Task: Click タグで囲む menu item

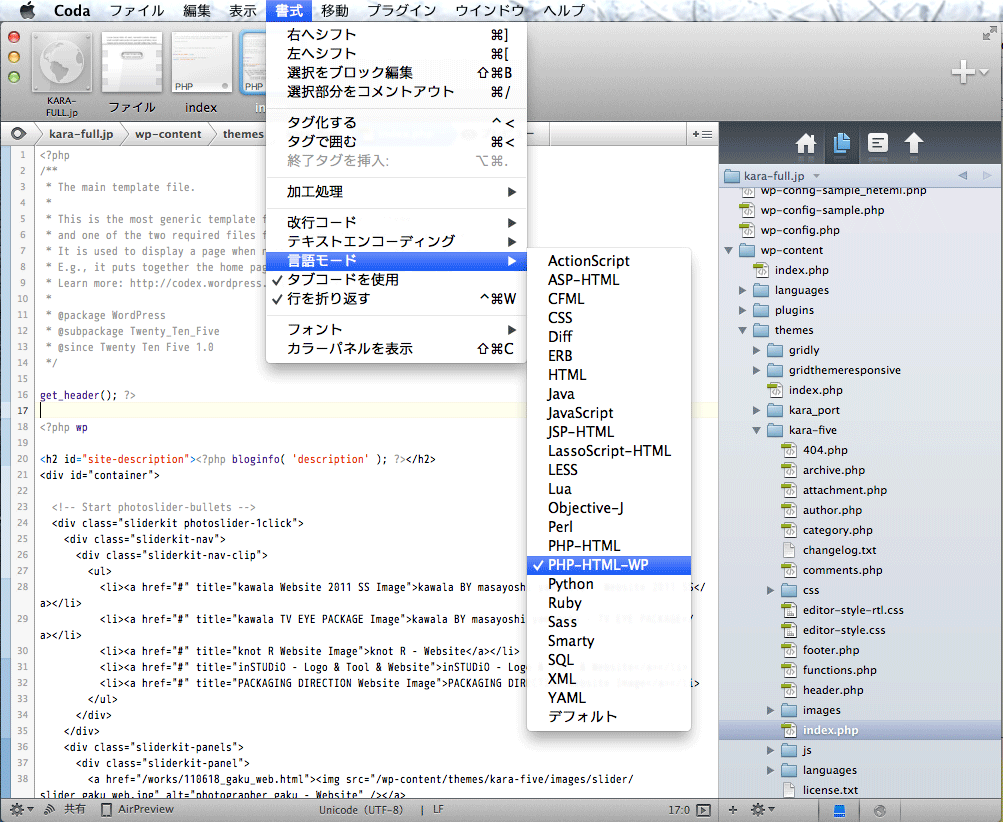Action: [396, 141]
